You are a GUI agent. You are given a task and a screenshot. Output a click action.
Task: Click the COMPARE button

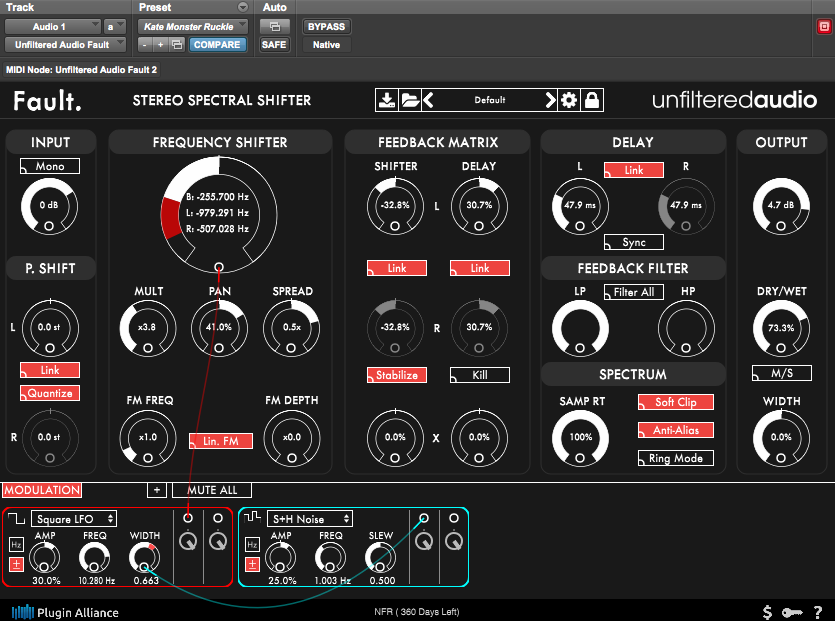point(217,45)
